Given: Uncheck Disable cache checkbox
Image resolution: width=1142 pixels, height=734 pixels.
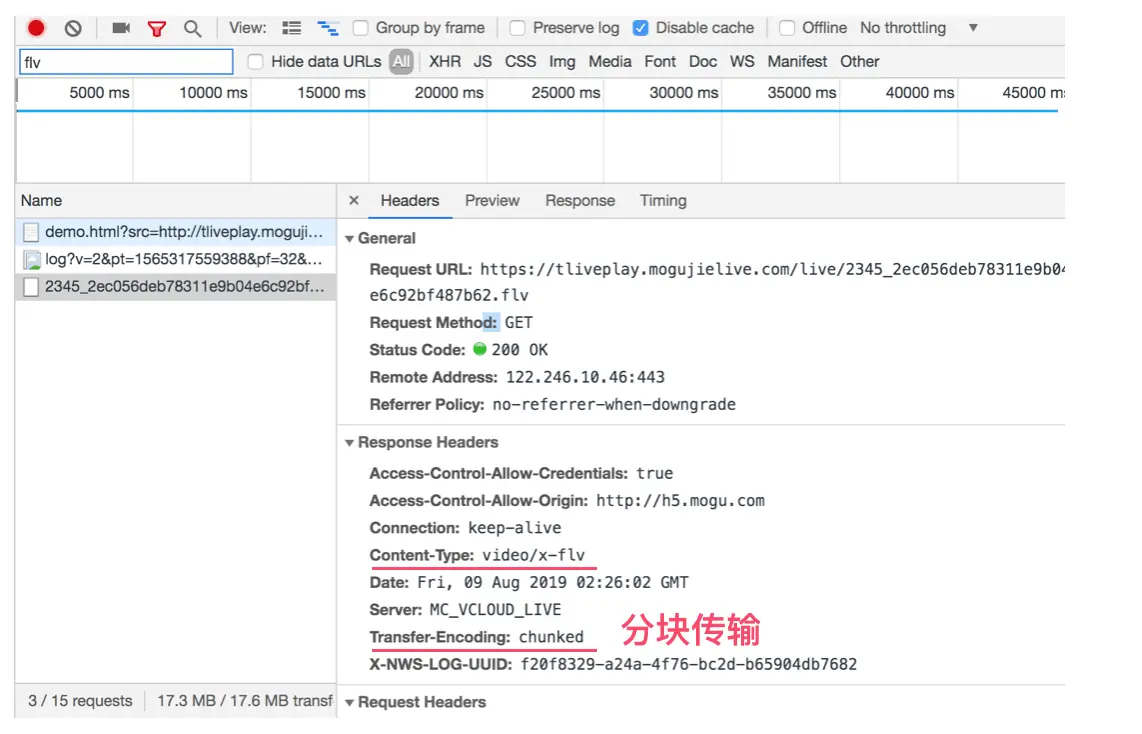Looking at the screenshot, I should 640,28.
